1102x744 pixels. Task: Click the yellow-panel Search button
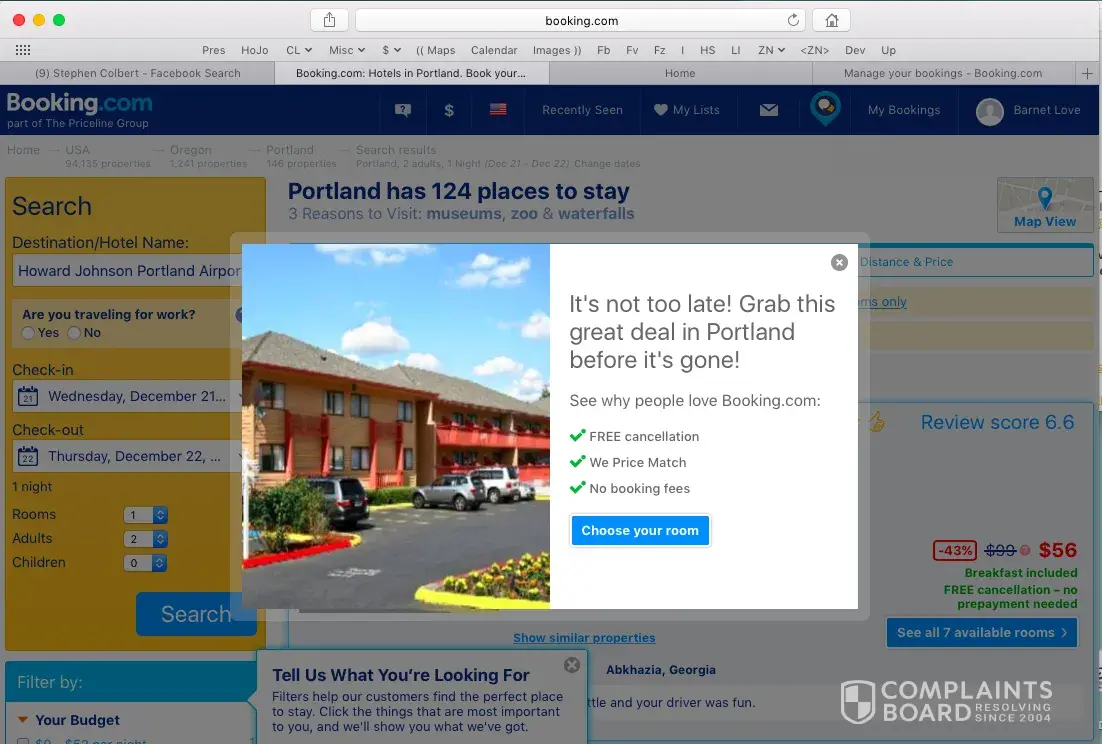coord(196,614)
